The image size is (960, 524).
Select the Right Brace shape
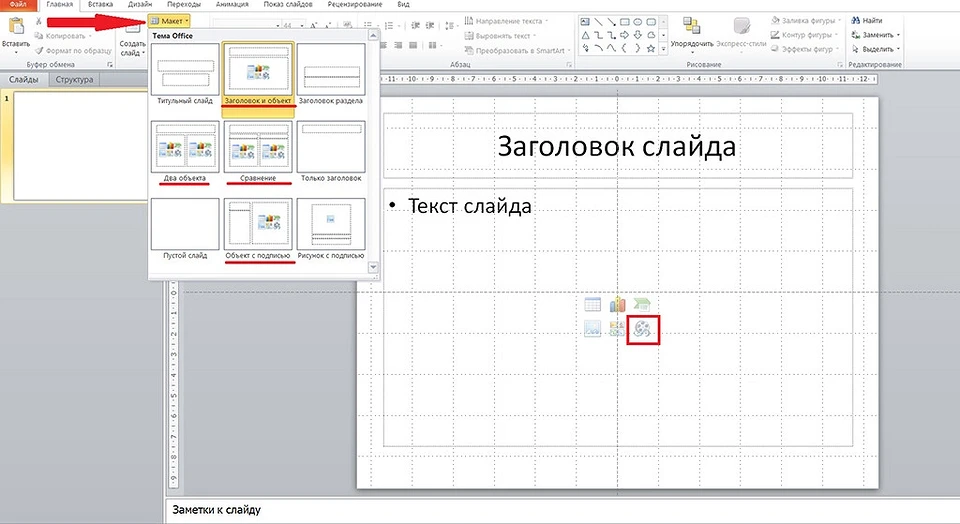pyautogui.click(x=637, y=48)
